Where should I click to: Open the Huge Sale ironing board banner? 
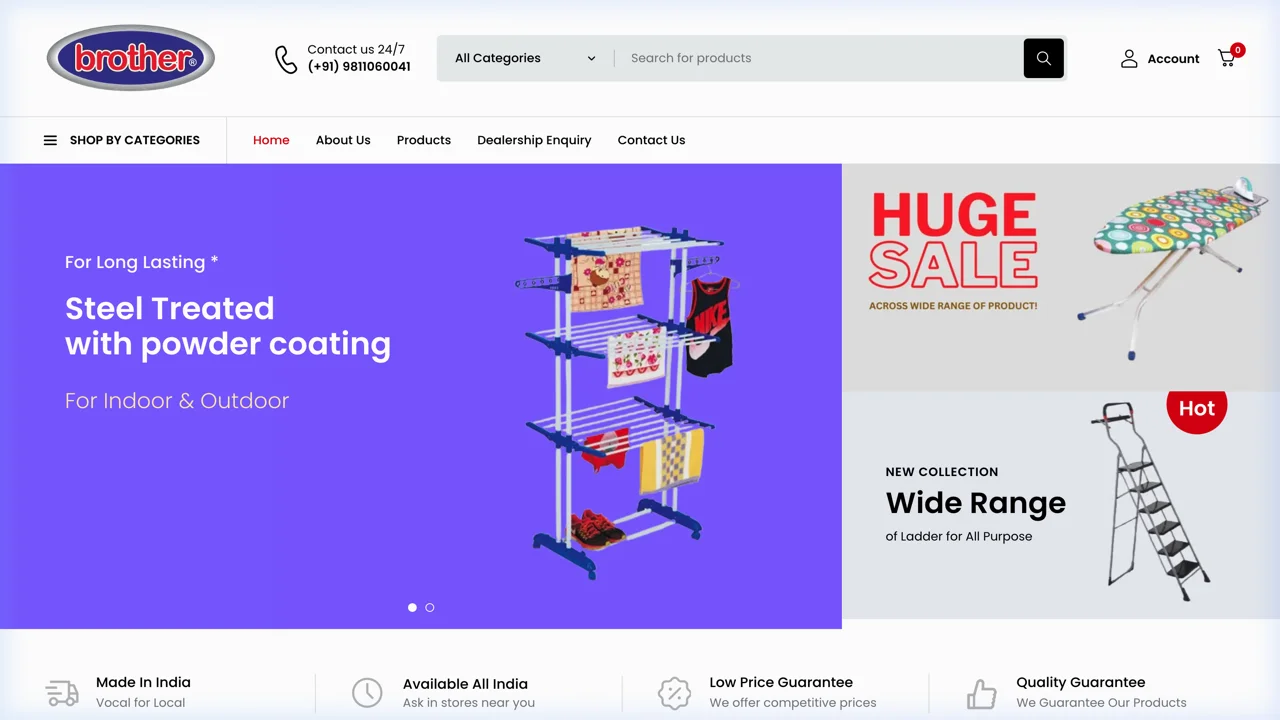click(x=1060, y=277)
